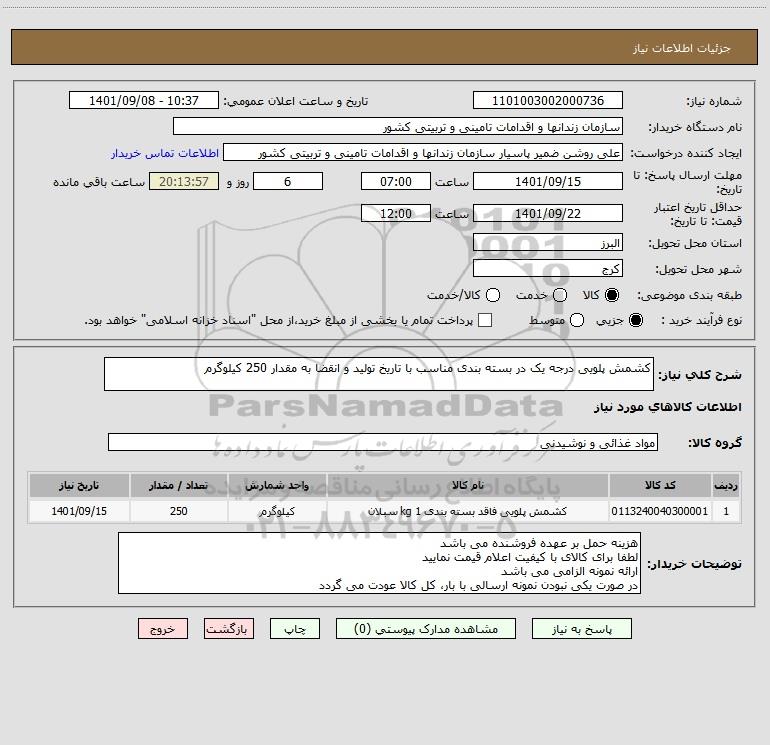770x745 pixels.
Task: Select the متوسط purchase type radio
Action: [x=577, y=320]
